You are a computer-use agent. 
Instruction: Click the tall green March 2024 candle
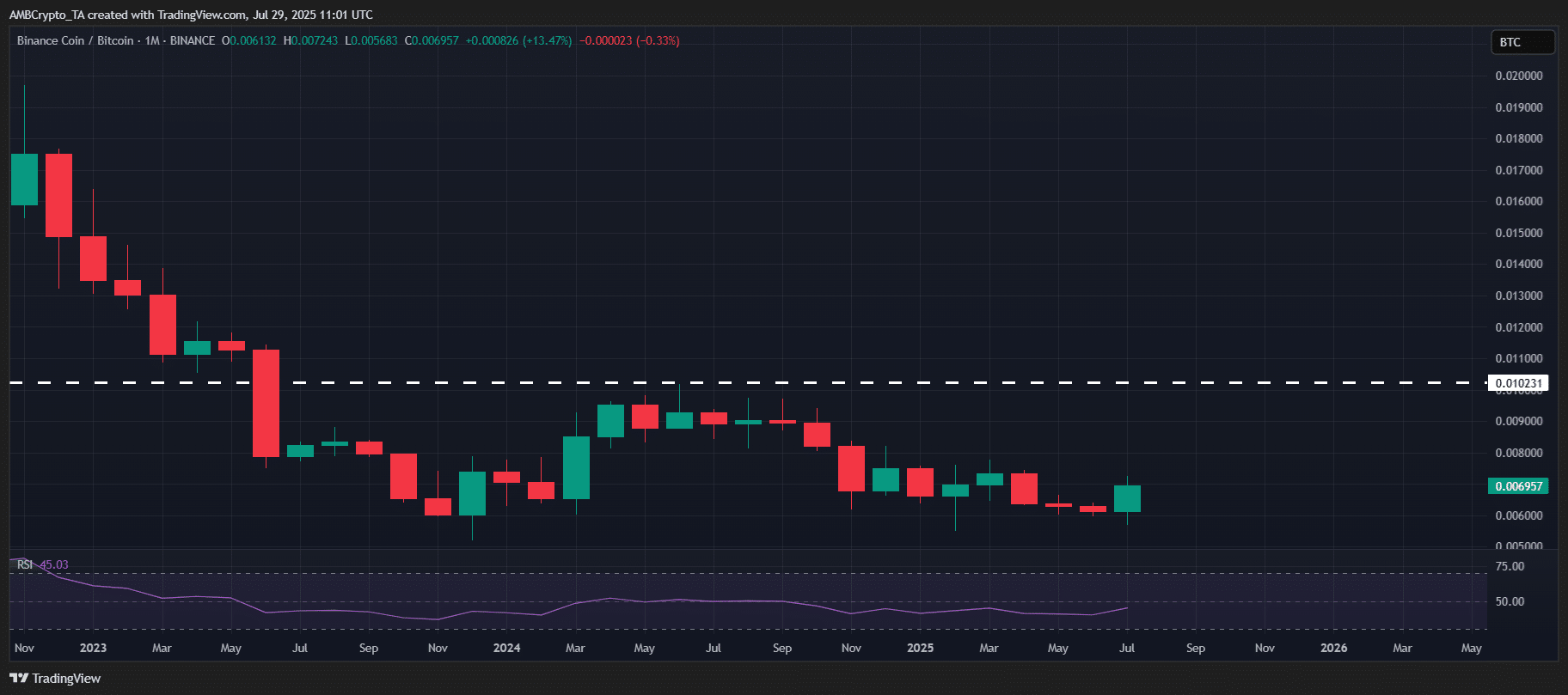click(x=576, y=467)
